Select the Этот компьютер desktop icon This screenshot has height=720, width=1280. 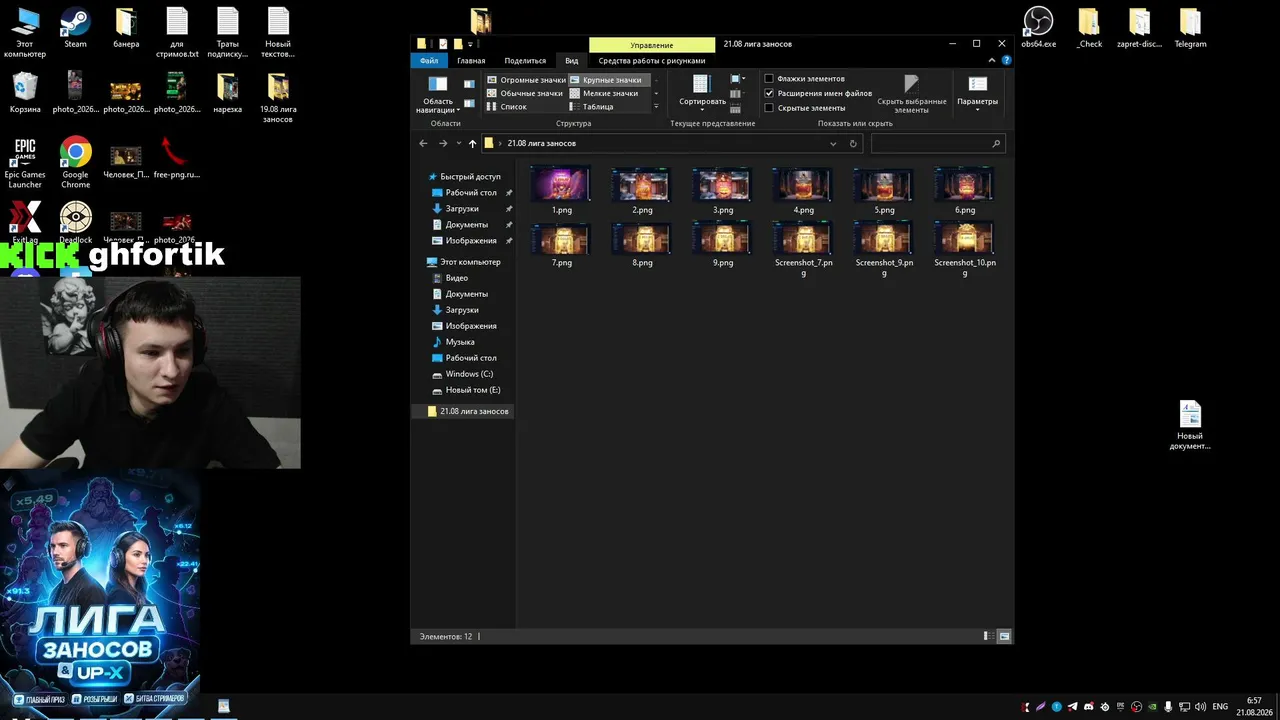(25, 33)
